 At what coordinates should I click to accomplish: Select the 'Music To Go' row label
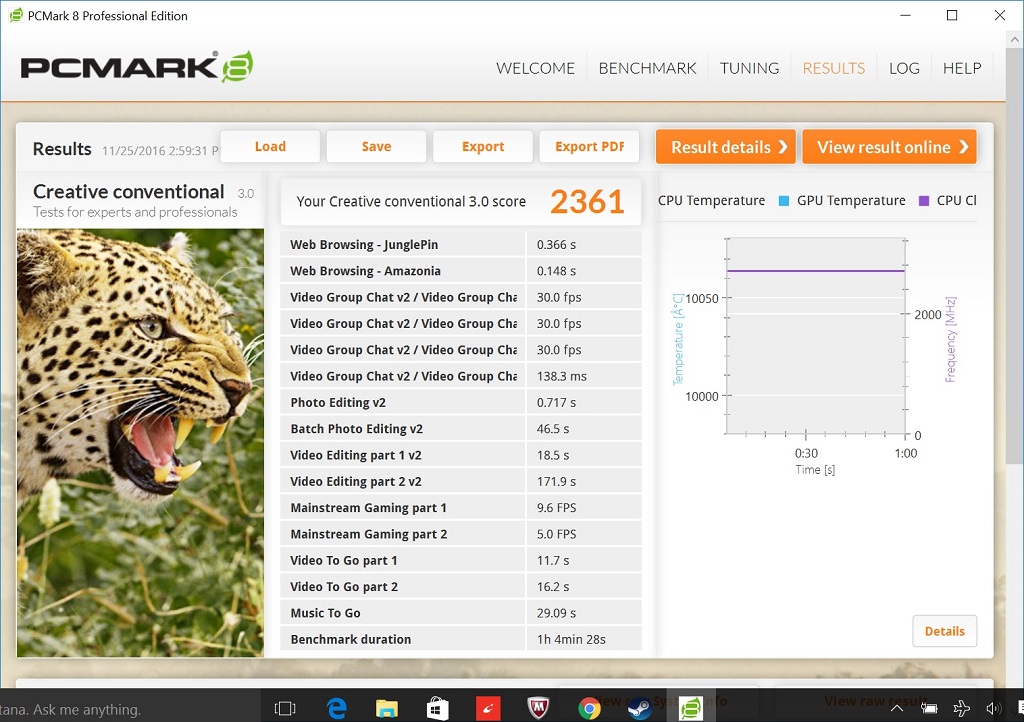325,613
